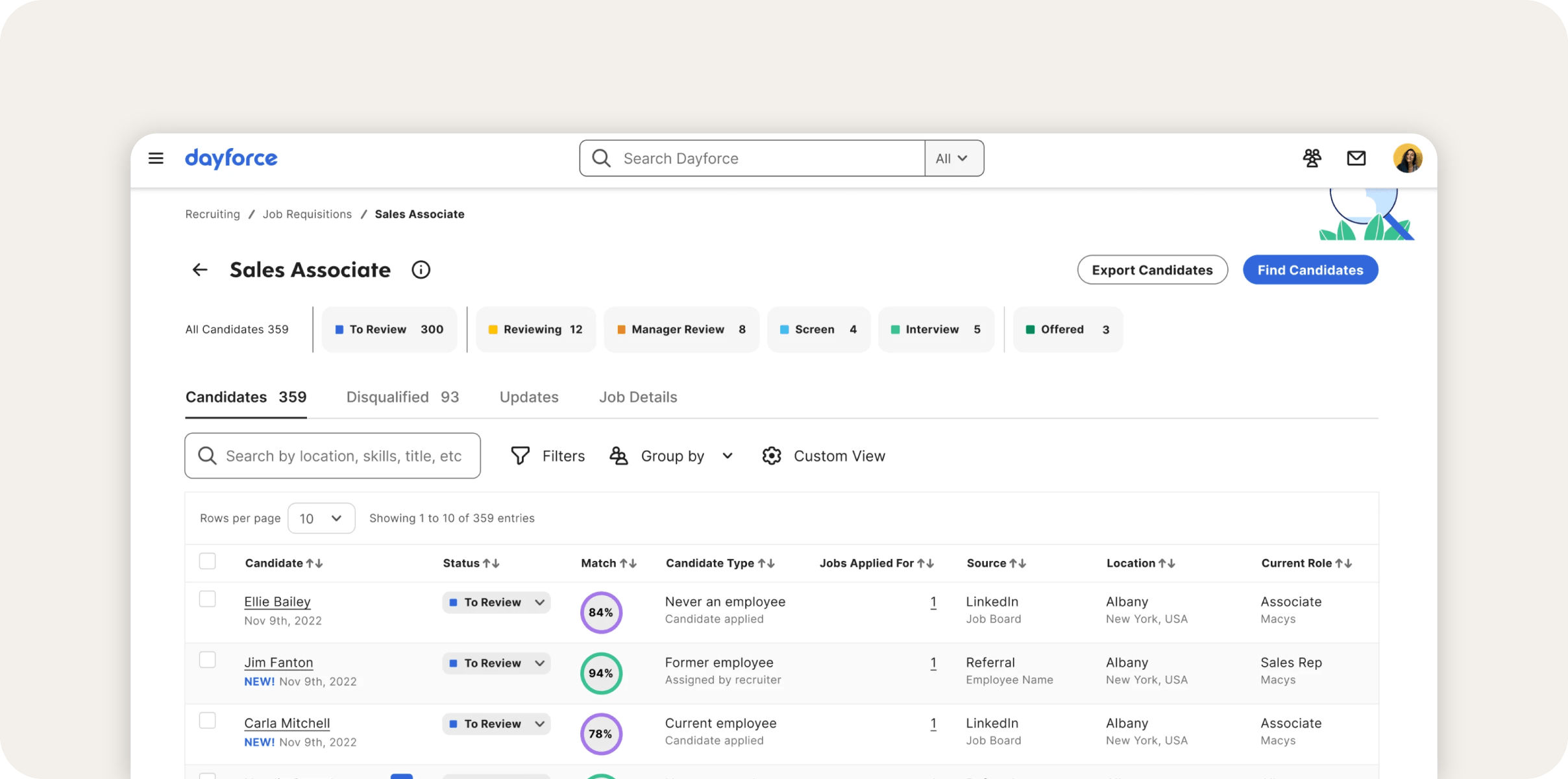Click the Find Candidates button
The image size is (1568, 779).
point(1310,269)
